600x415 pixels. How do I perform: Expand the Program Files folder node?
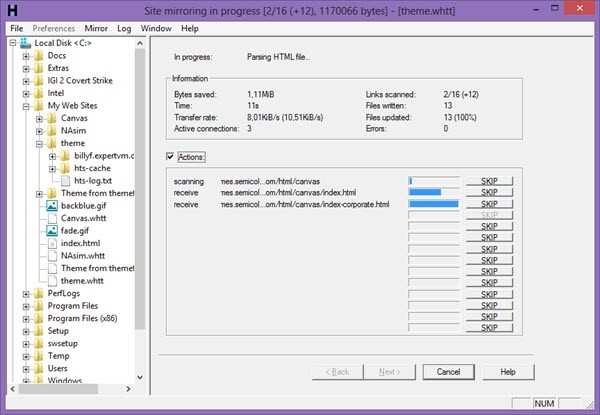pyautogui.click(x=26, y=306)
